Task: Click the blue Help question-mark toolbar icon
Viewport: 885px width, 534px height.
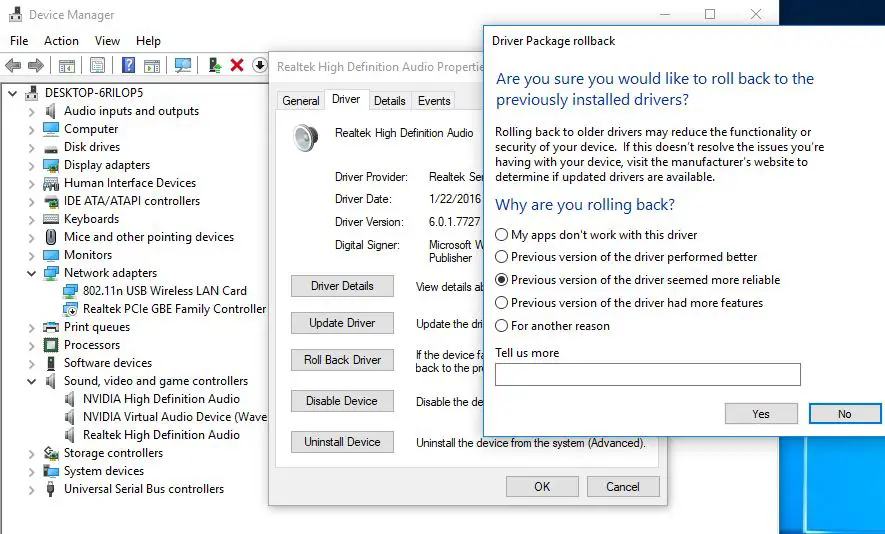Action: [128, 65]
